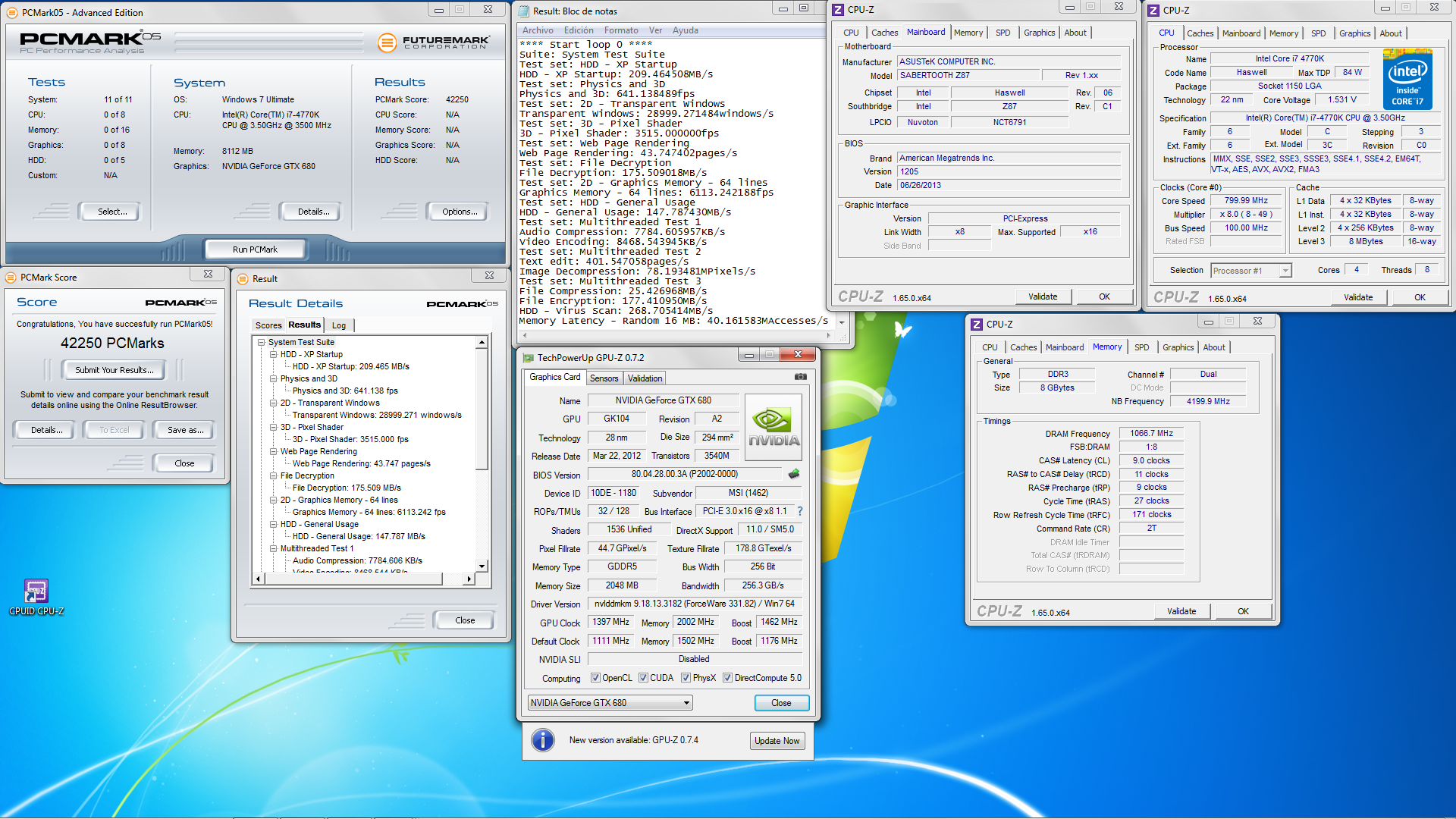Click the blue info icon below GPU-Z
This screenshot has height=819, width=1456.
click(x=543, y=739)
